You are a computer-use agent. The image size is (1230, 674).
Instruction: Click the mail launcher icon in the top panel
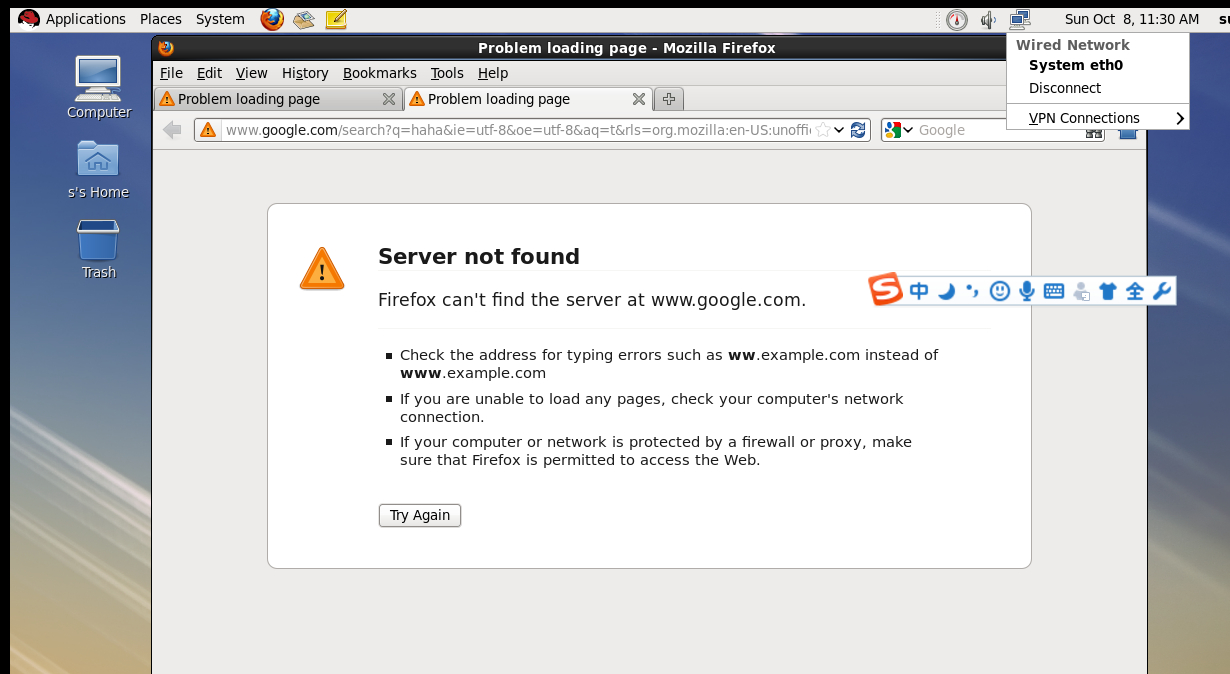point(304,19)
